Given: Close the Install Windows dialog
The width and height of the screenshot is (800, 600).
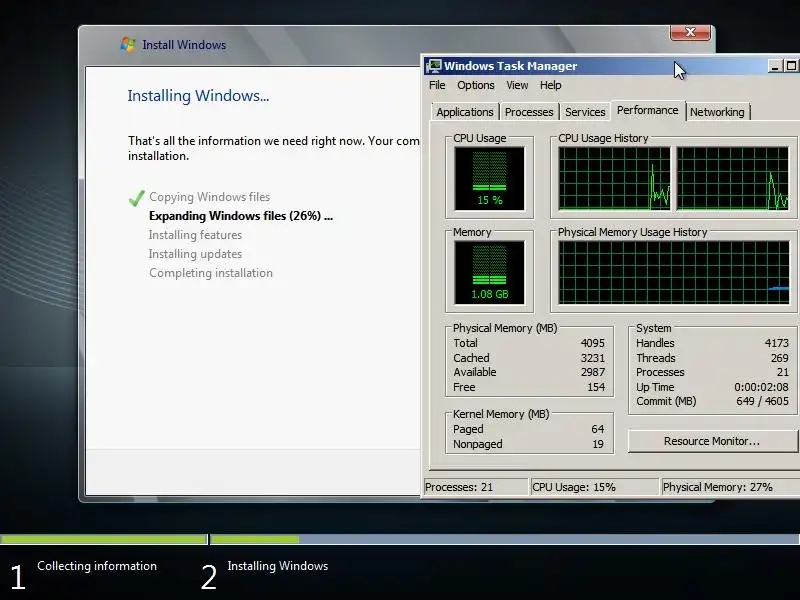Looking at the screenshot, I should click(x=690, y=32).
